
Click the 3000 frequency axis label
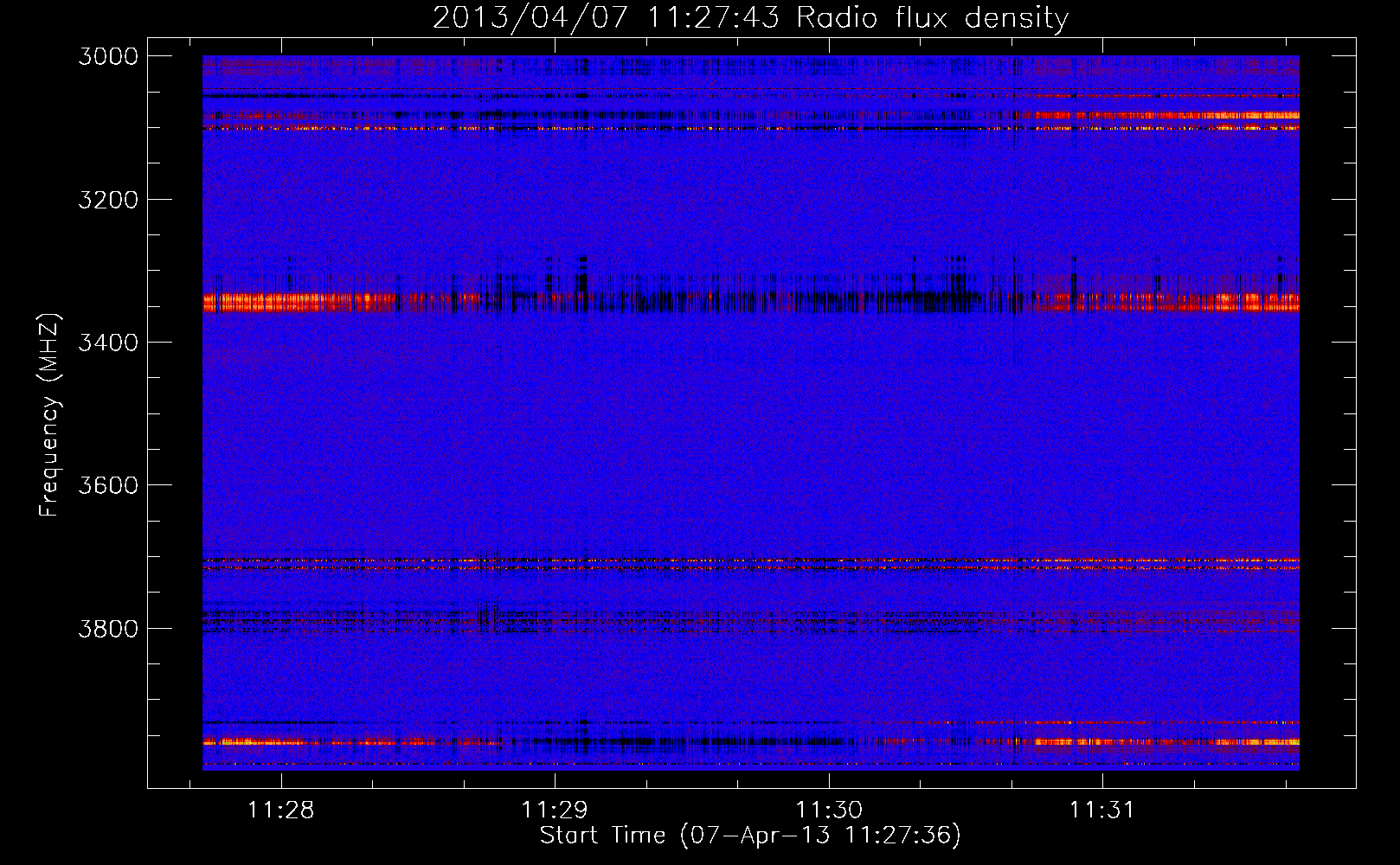coord(108,56)
